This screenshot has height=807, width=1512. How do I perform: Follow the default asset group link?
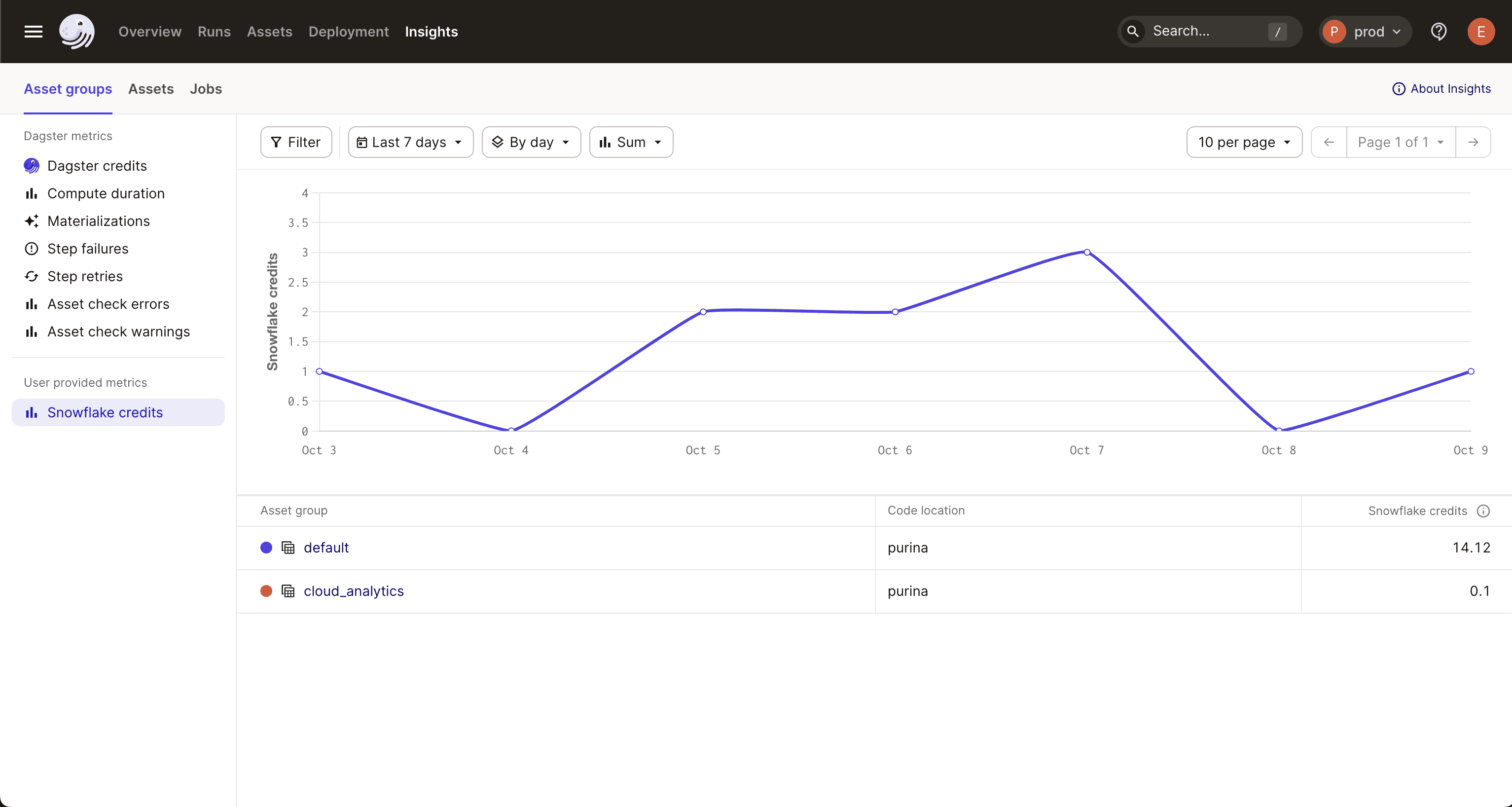coord(326,548)
